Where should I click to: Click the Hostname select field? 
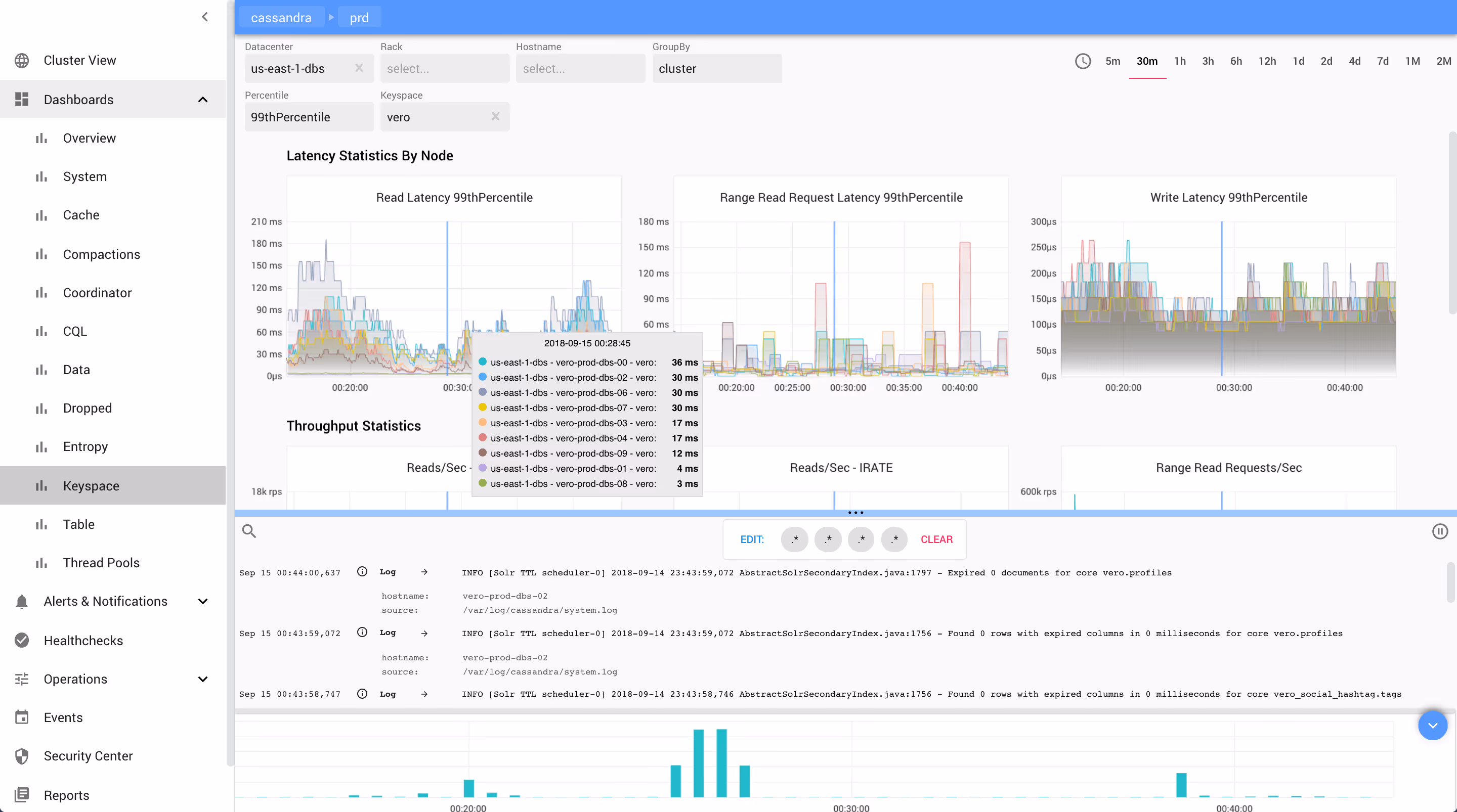(580, 68)
